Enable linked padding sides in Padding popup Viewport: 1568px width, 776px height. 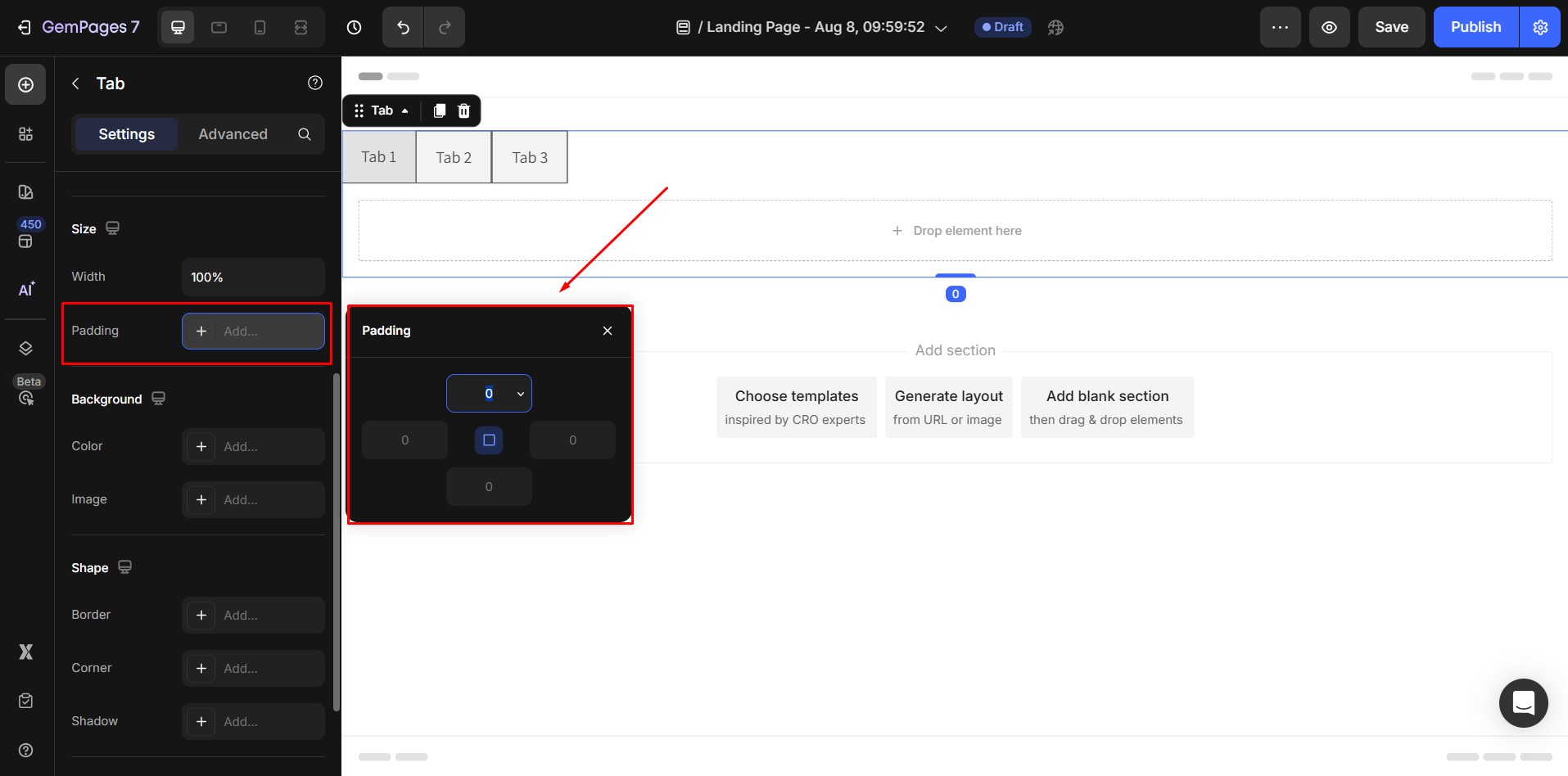point(489,440)
